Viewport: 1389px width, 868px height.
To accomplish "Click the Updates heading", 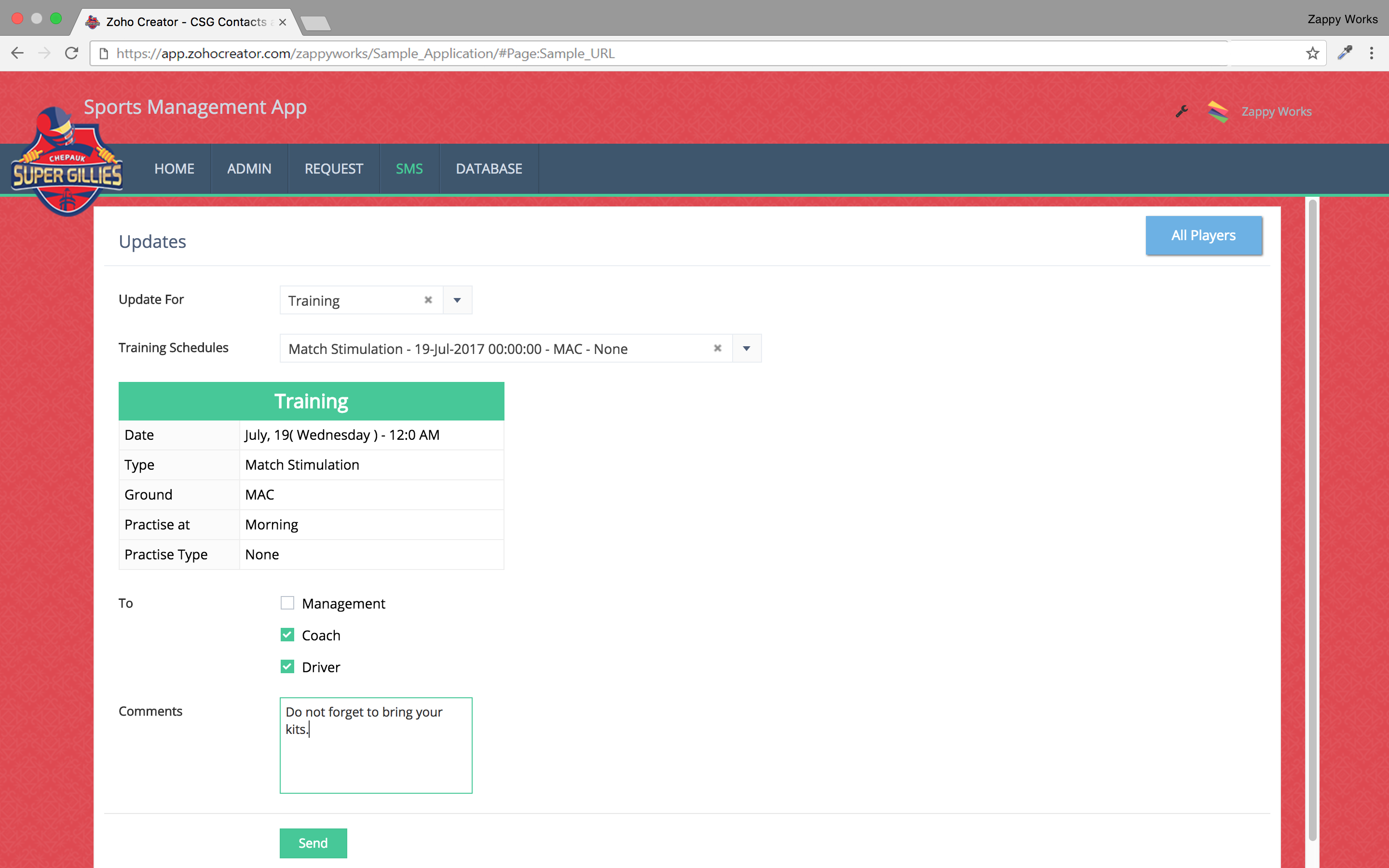I will pyautogui.click(x=152, y=242).
